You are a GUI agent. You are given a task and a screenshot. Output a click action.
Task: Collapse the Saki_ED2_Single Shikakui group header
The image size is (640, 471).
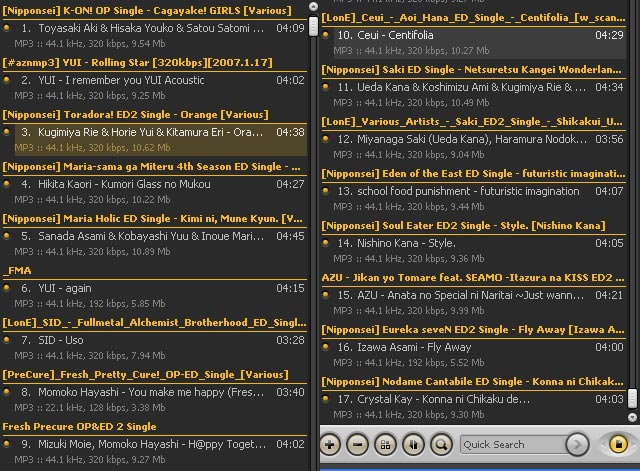pyautogui.click(x=473, y=122)
